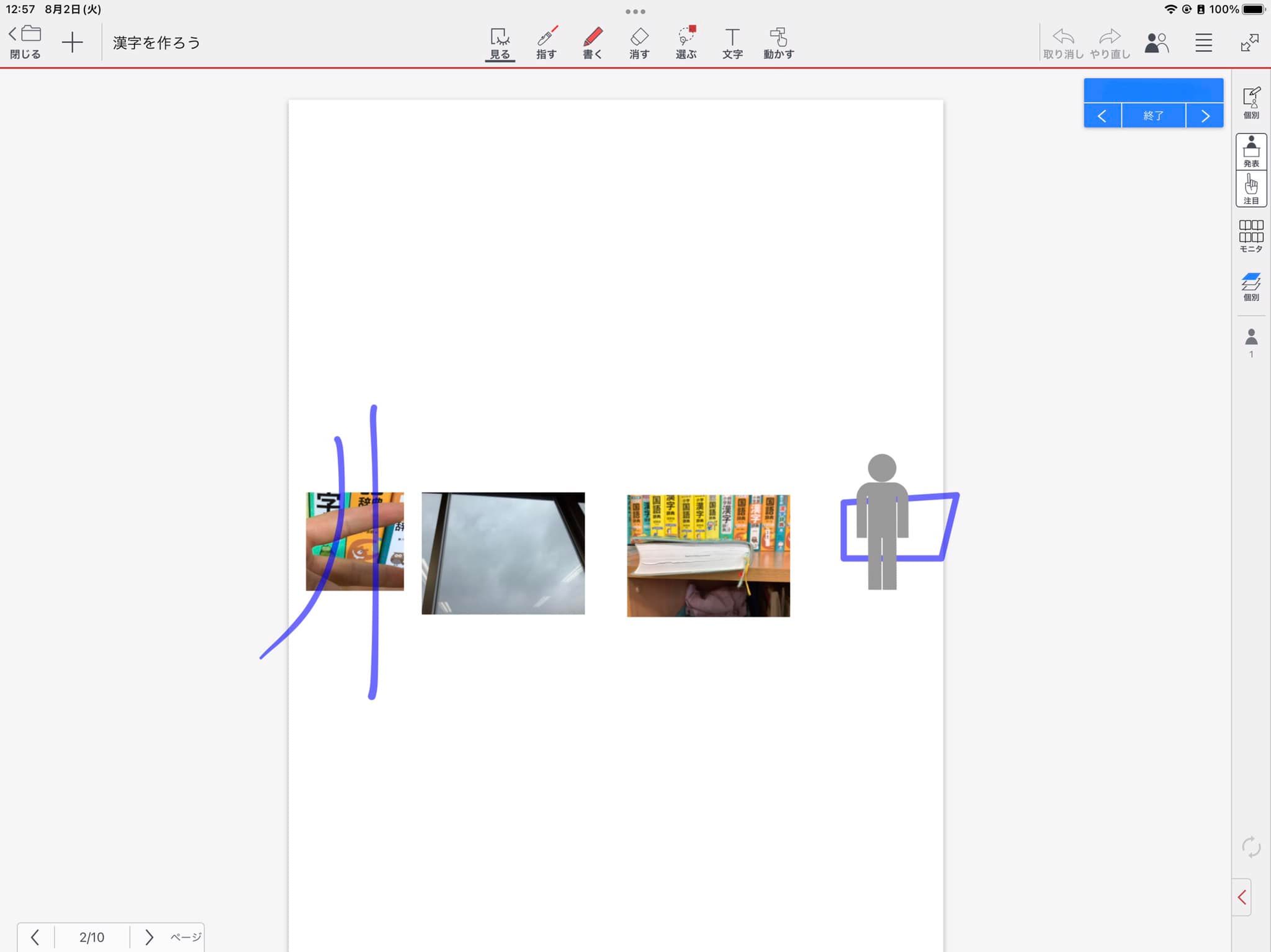Click the 終了 finish button

click(1153, 116)
